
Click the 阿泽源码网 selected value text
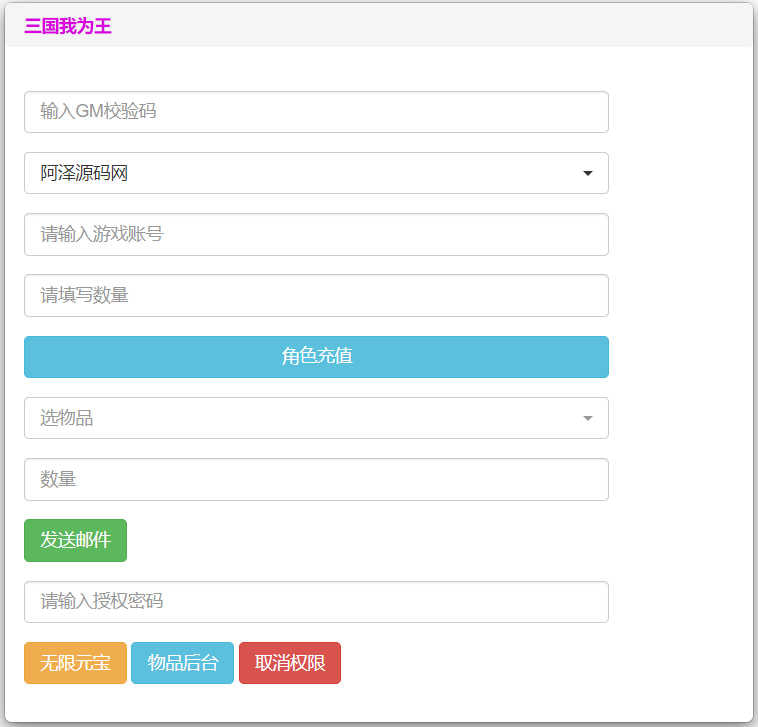pyautogui.click(x=85, y=173)
